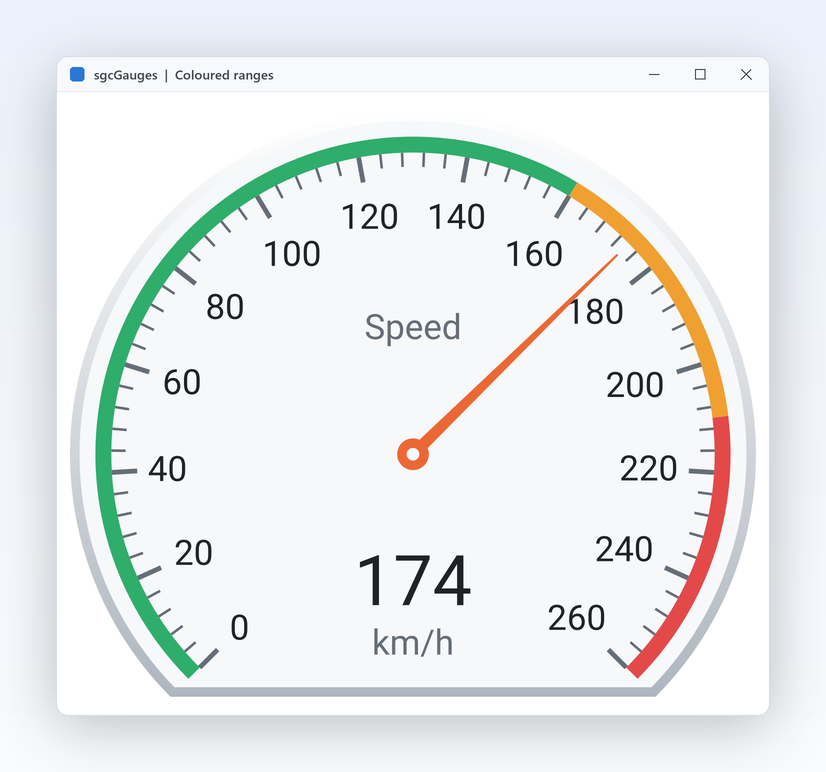Click the 60 scale label
Viewport: 826px width, 772px height.
[x=182, y=382]
